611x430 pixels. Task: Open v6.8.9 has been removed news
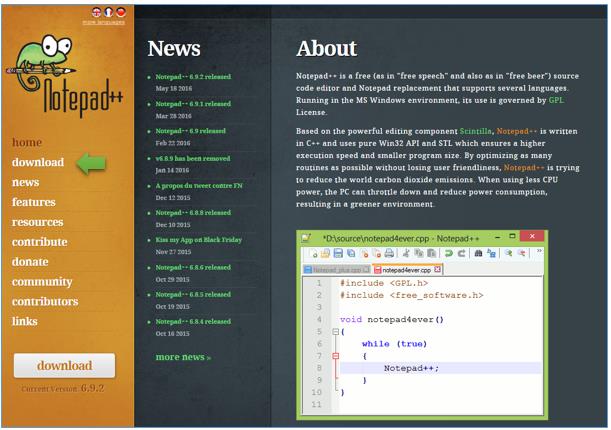click(193, 159)
